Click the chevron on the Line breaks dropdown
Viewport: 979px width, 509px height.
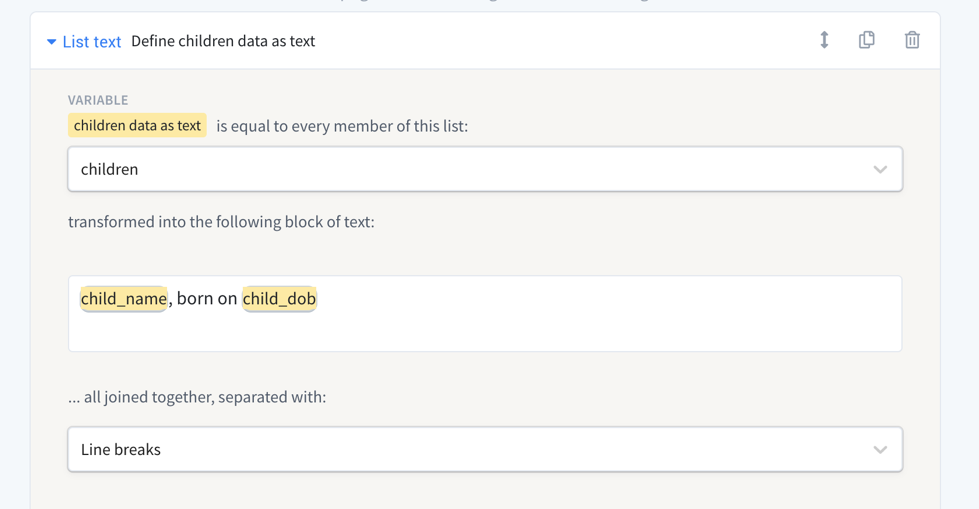coord(880,449)
